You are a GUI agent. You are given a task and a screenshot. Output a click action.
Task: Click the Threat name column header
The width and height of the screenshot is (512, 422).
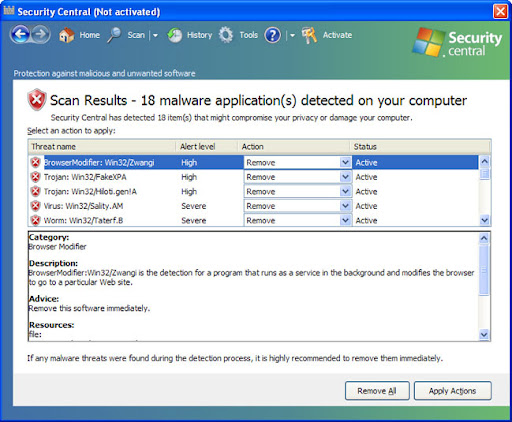[102, 147]
